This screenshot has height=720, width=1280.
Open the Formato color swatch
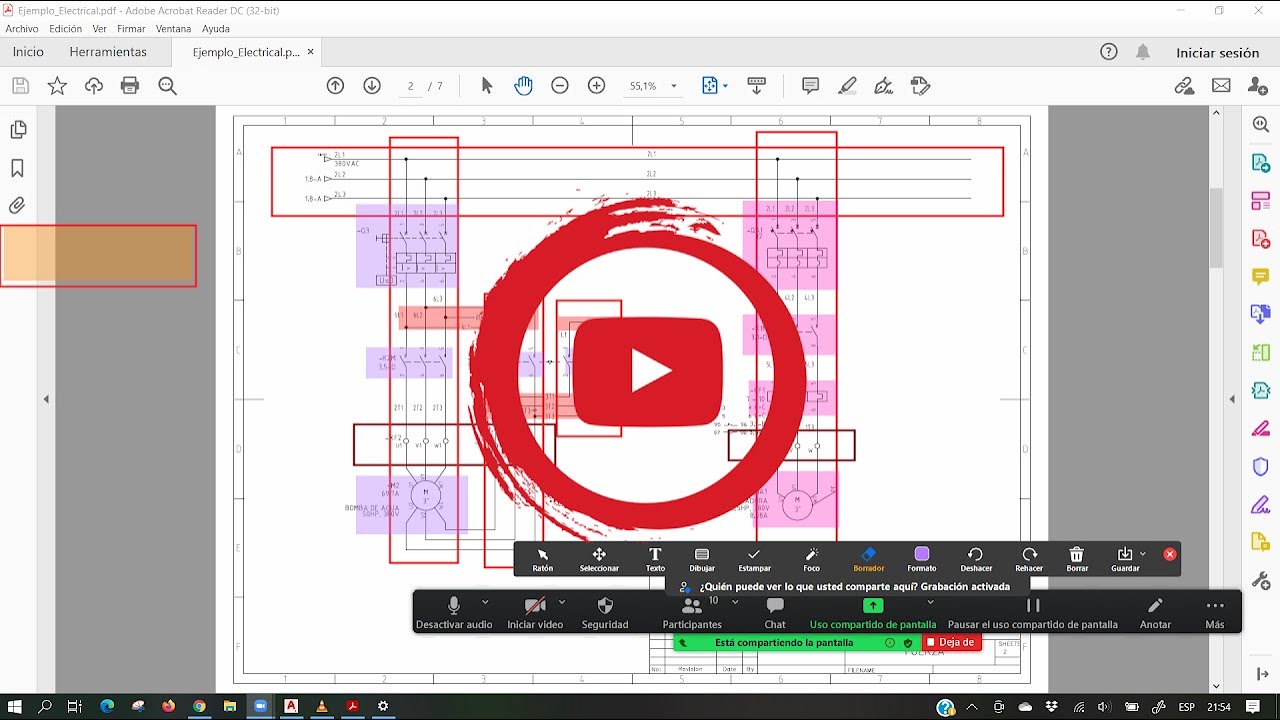[922, 559]
